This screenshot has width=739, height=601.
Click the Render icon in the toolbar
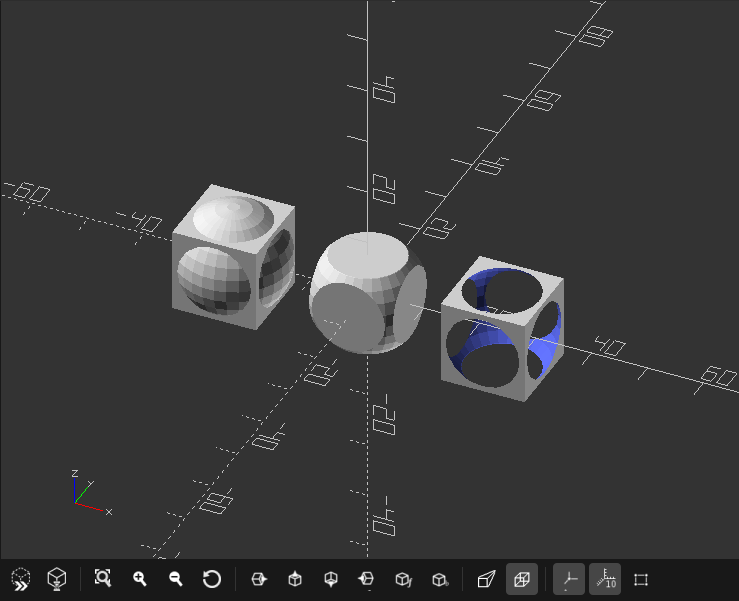pos(58,579)
